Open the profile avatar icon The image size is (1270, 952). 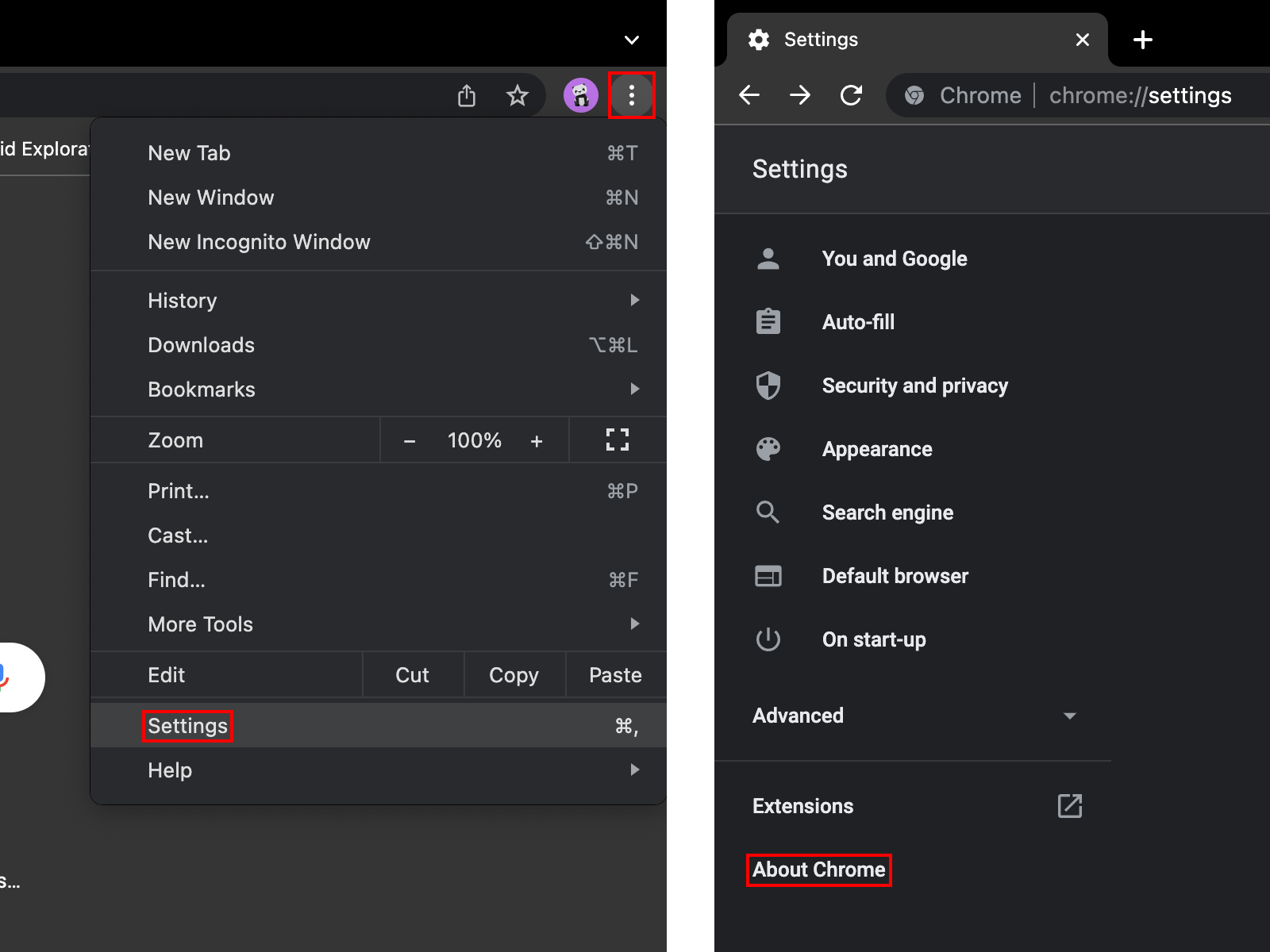(x=581, y=96)
